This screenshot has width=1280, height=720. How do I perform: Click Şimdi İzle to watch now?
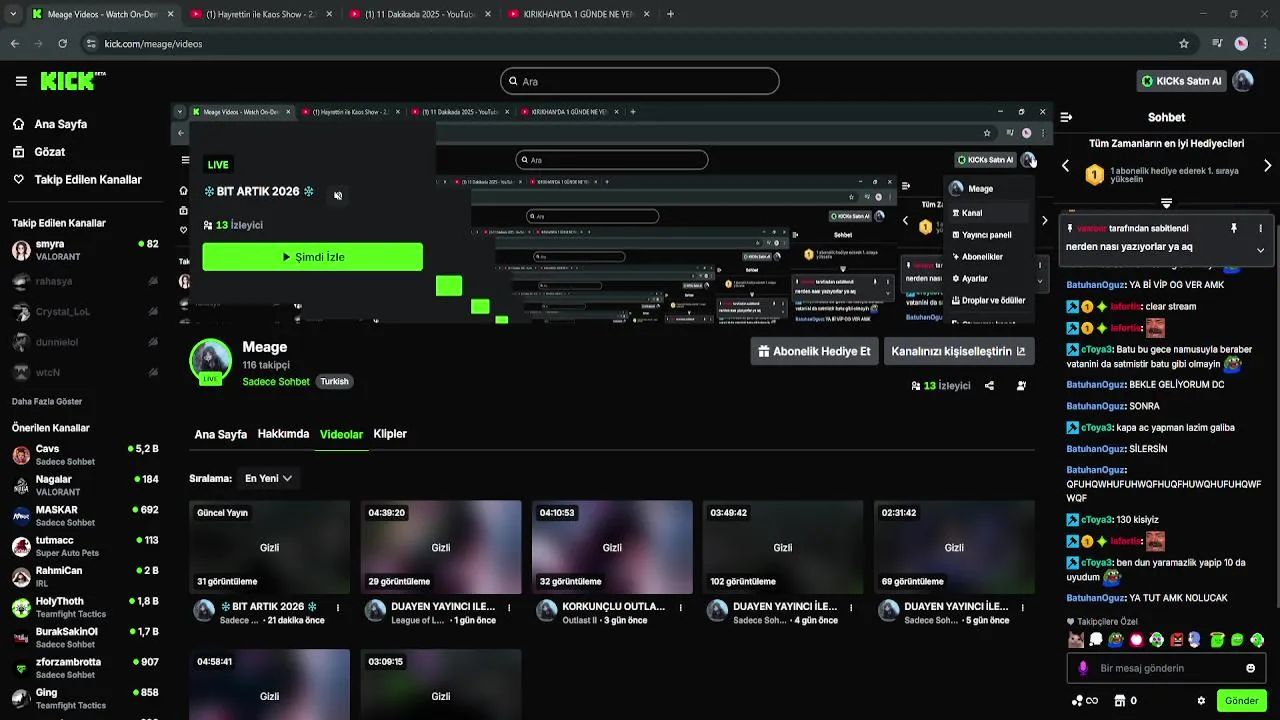312,257
